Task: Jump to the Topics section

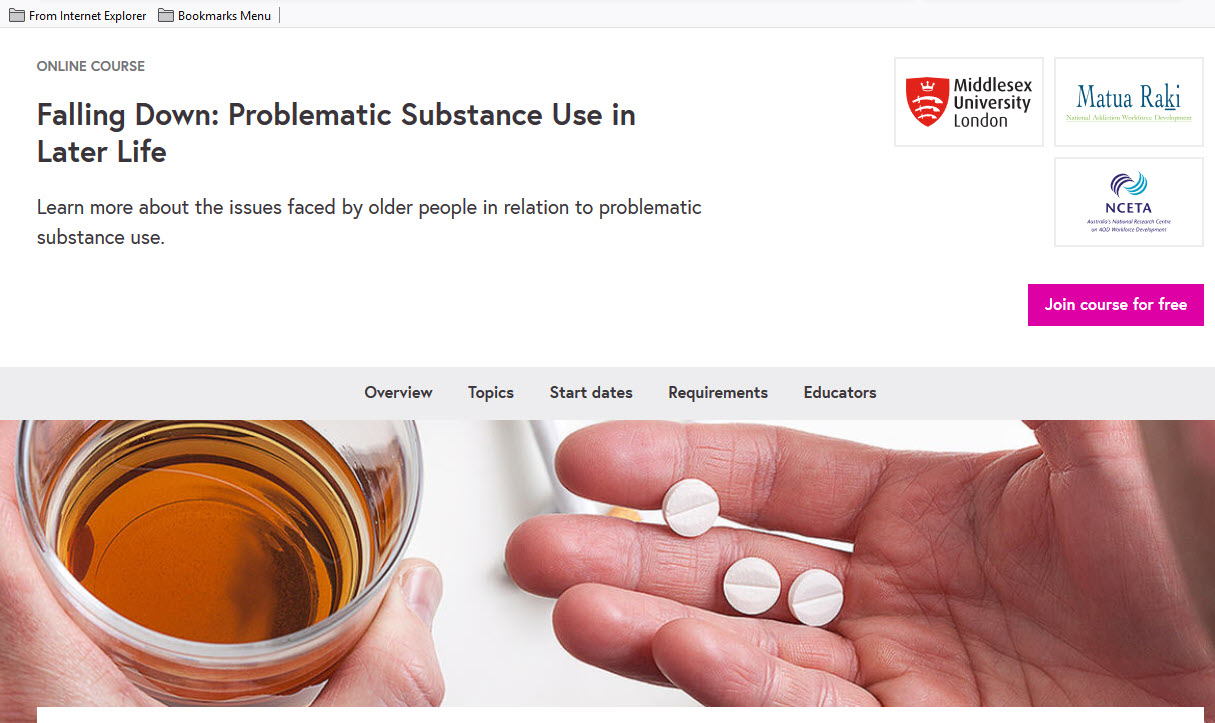Action: point(491,393)
